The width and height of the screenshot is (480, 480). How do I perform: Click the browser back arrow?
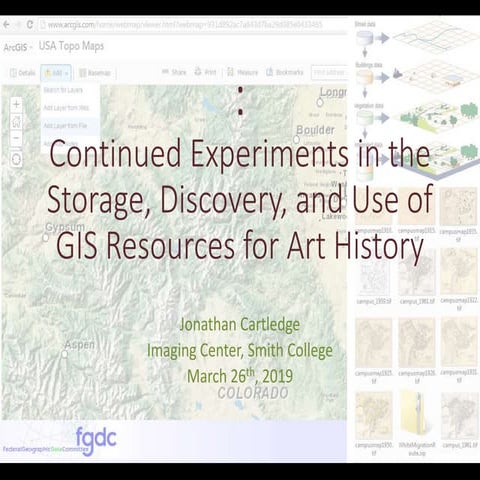pyautogui.click(x=6, y=25)
